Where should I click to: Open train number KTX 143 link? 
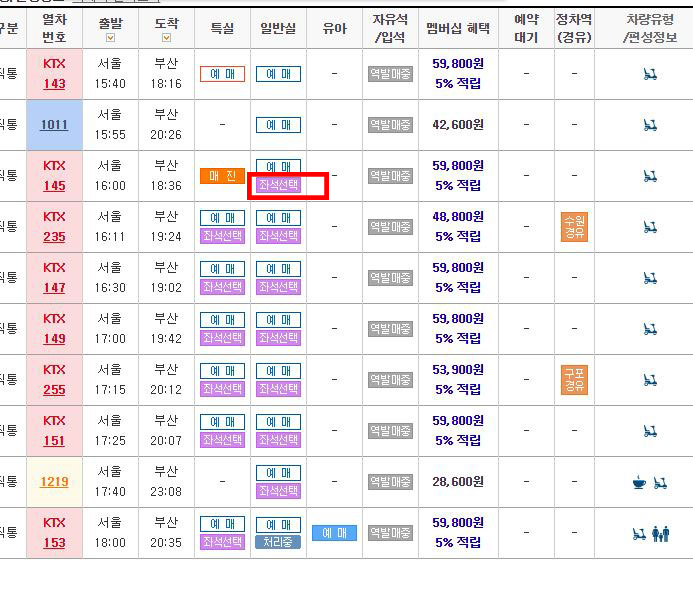coord(54,84)
